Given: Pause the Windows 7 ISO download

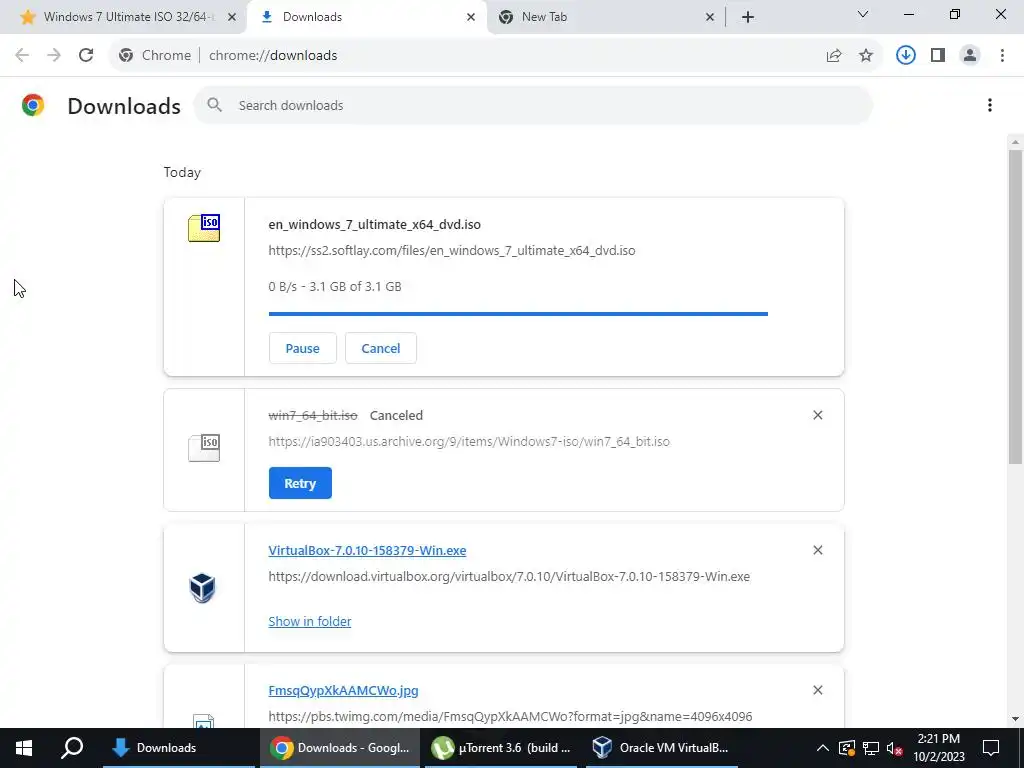Looking at the screenshot, I should (302, 348).
